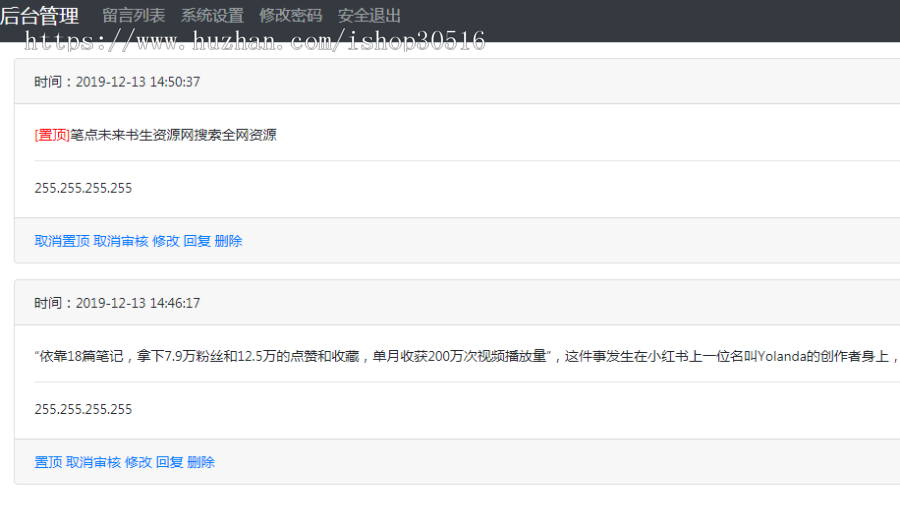Screen dimensions: 900x529
Task: Click 取消置顶 on the 14:50:37 message
Action: 62,241
